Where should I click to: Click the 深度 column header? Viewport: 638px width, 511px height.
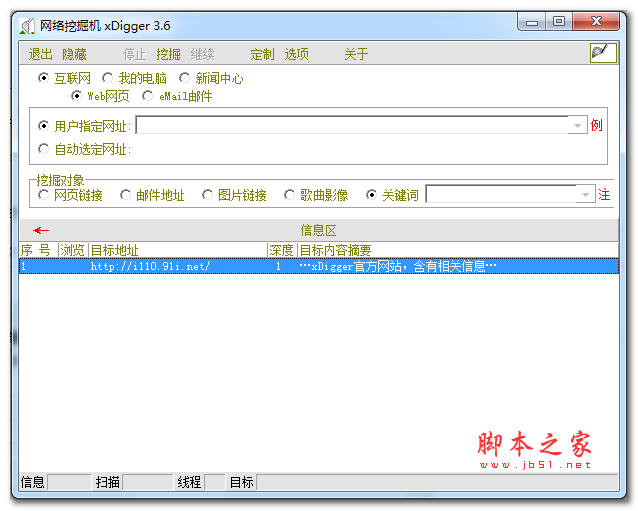283,250
